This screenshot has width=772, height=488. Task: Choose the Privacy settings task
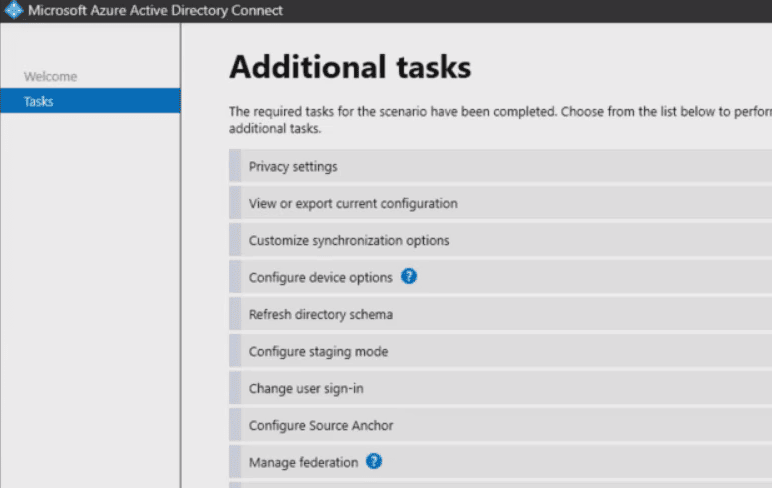[x=500, y=166]
